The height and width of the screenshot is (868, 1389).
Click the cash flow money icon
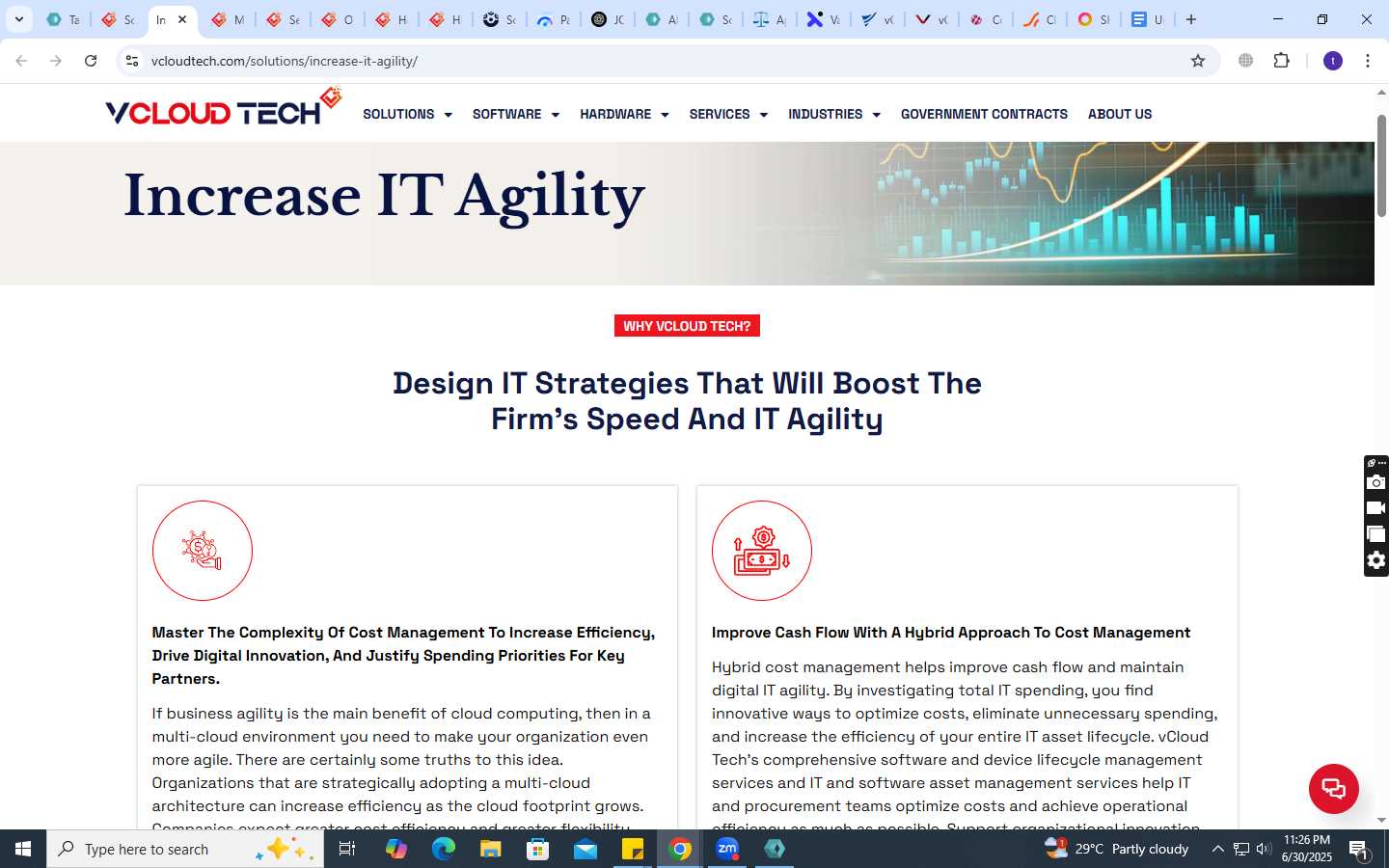click(x=762, y=551)
